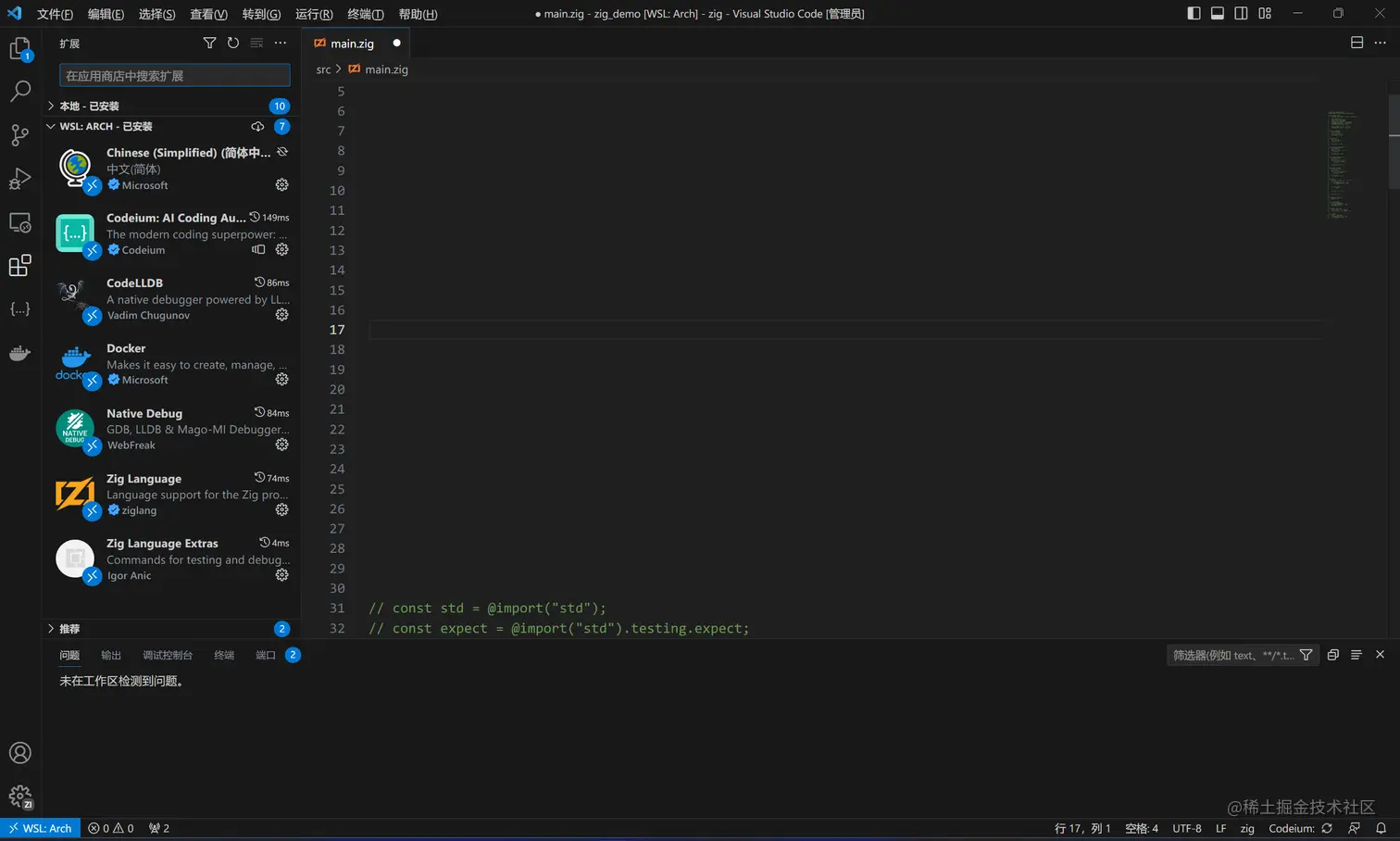
Task: Click the feedback icon in status bar
Action: click(1355, 828)
